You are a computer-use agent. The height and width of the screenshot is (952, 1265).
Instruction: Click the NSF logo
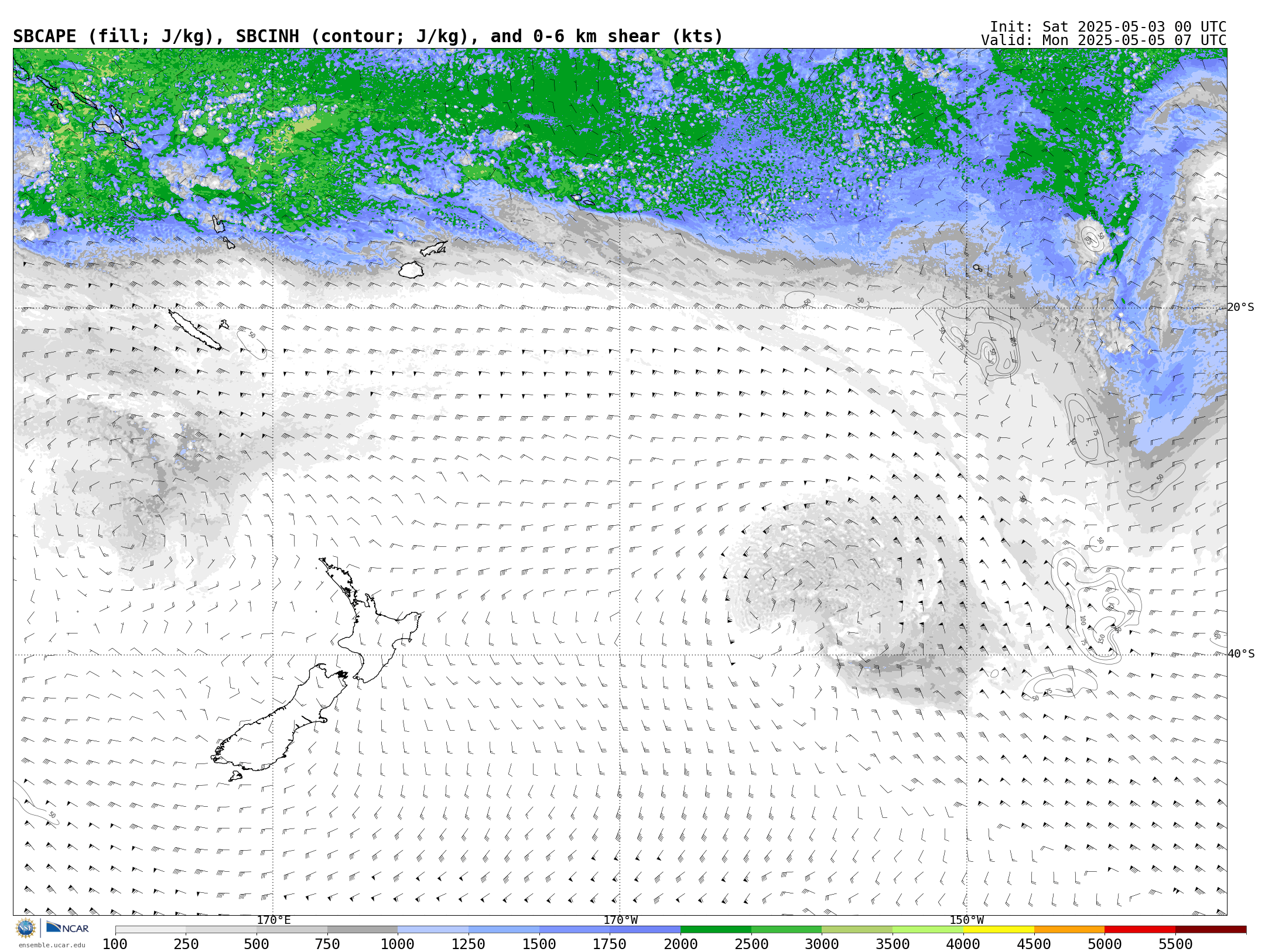click(26, 928)
